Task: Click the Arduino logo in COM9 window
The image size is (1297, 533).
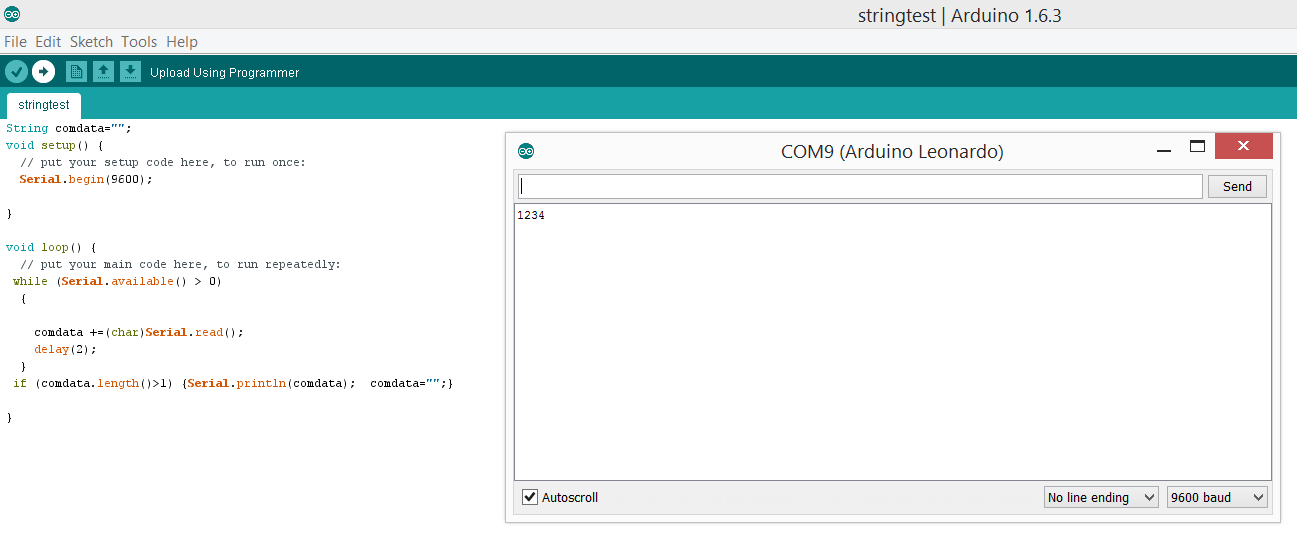Action: click(x=526, y=151)
